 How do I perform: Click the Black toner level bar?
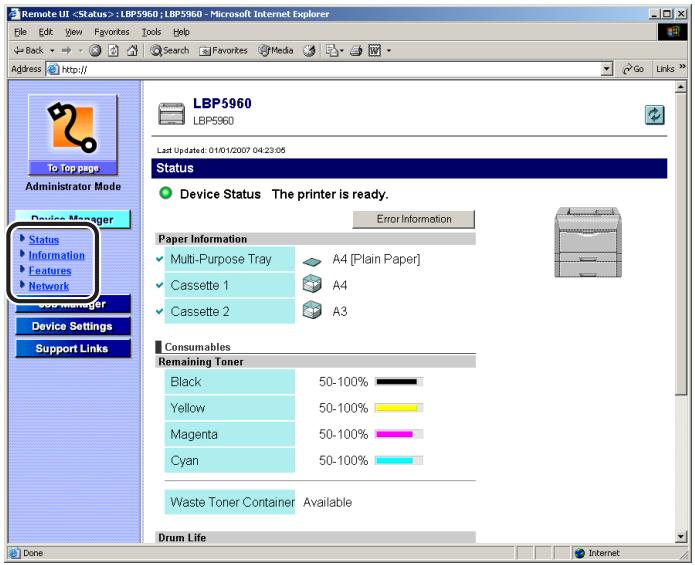(398, 382)
